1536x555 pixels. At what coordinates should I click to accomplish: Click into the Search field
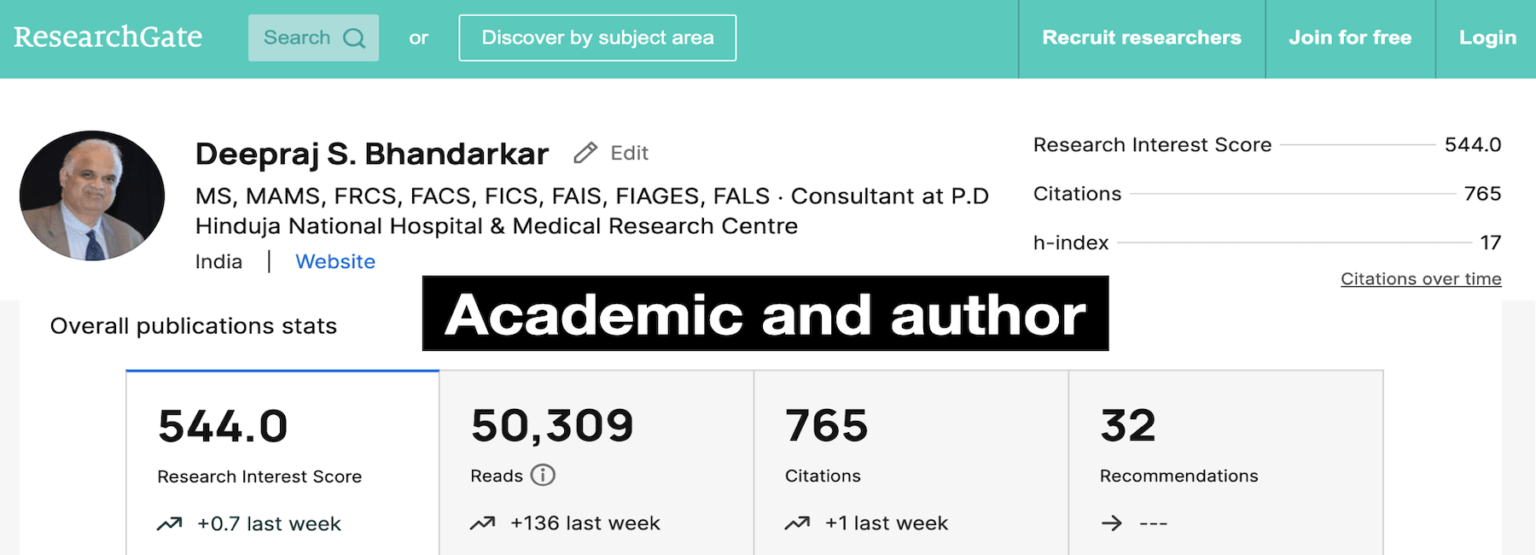[x=297, y=38]
